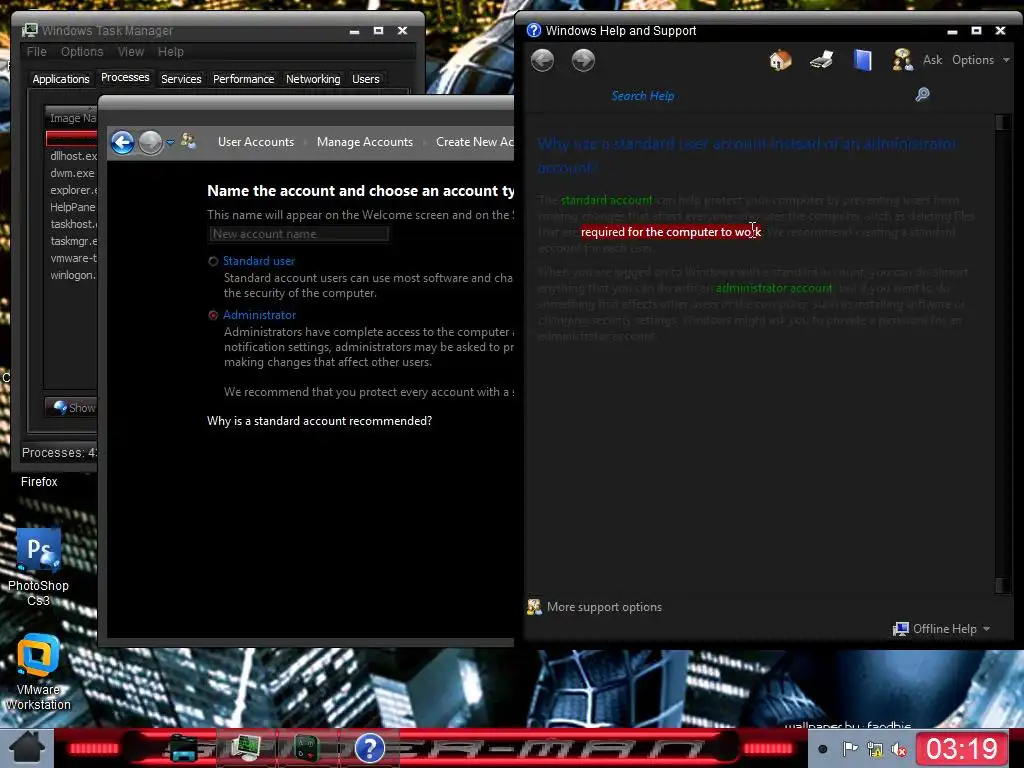Switch to the Applications tab
Viewport: 1024px width, 768px height.
click(61, 79)
